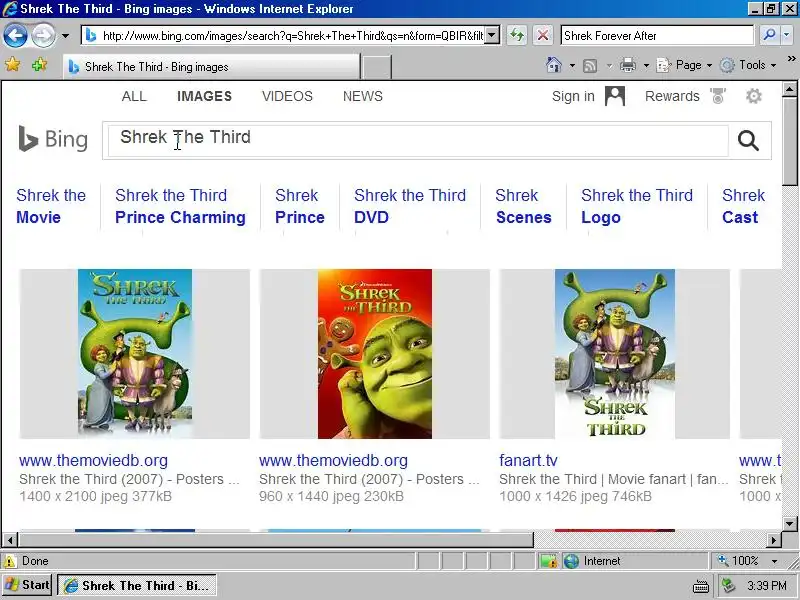800x600 pixels.
Task: Open Bing settings gear icon
Action: coord(754,96)
